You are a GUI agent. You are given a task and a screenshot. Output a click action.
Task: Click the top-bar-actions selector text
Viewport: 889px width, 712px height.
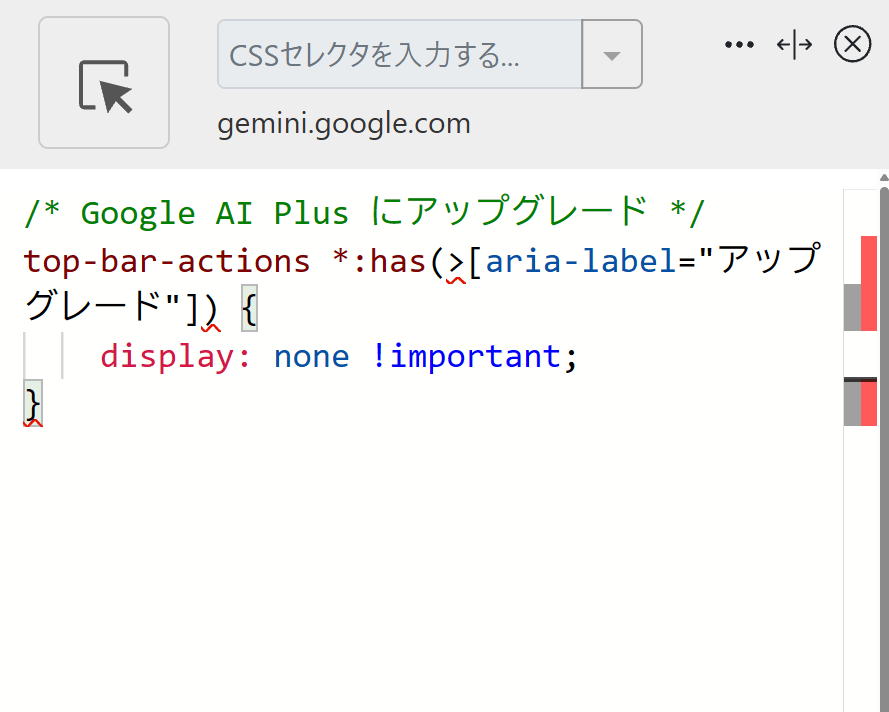pyautogui.click(x=166, y=261)
